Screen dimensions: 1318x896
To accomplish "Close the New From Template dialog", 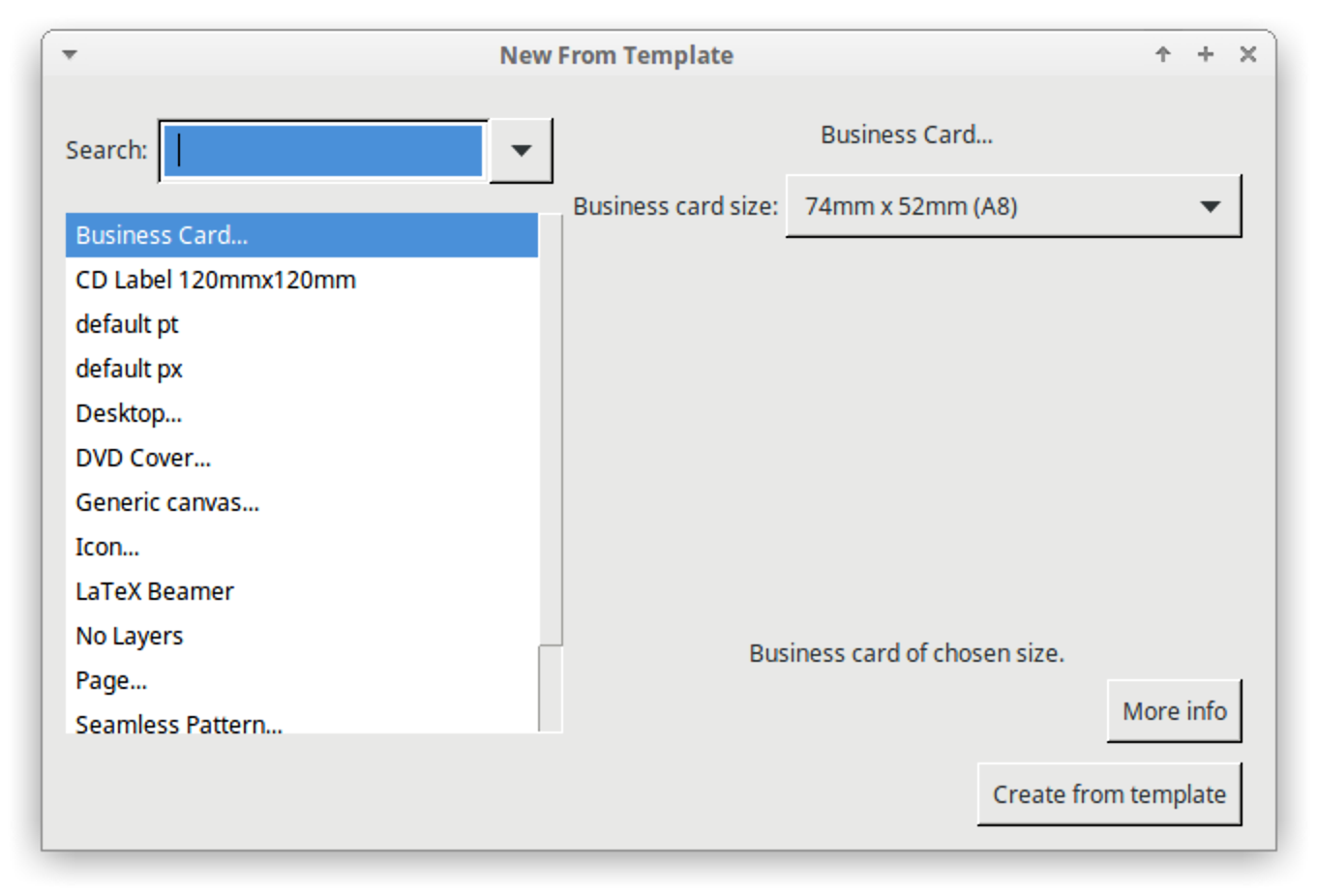I will [1247, 55].
